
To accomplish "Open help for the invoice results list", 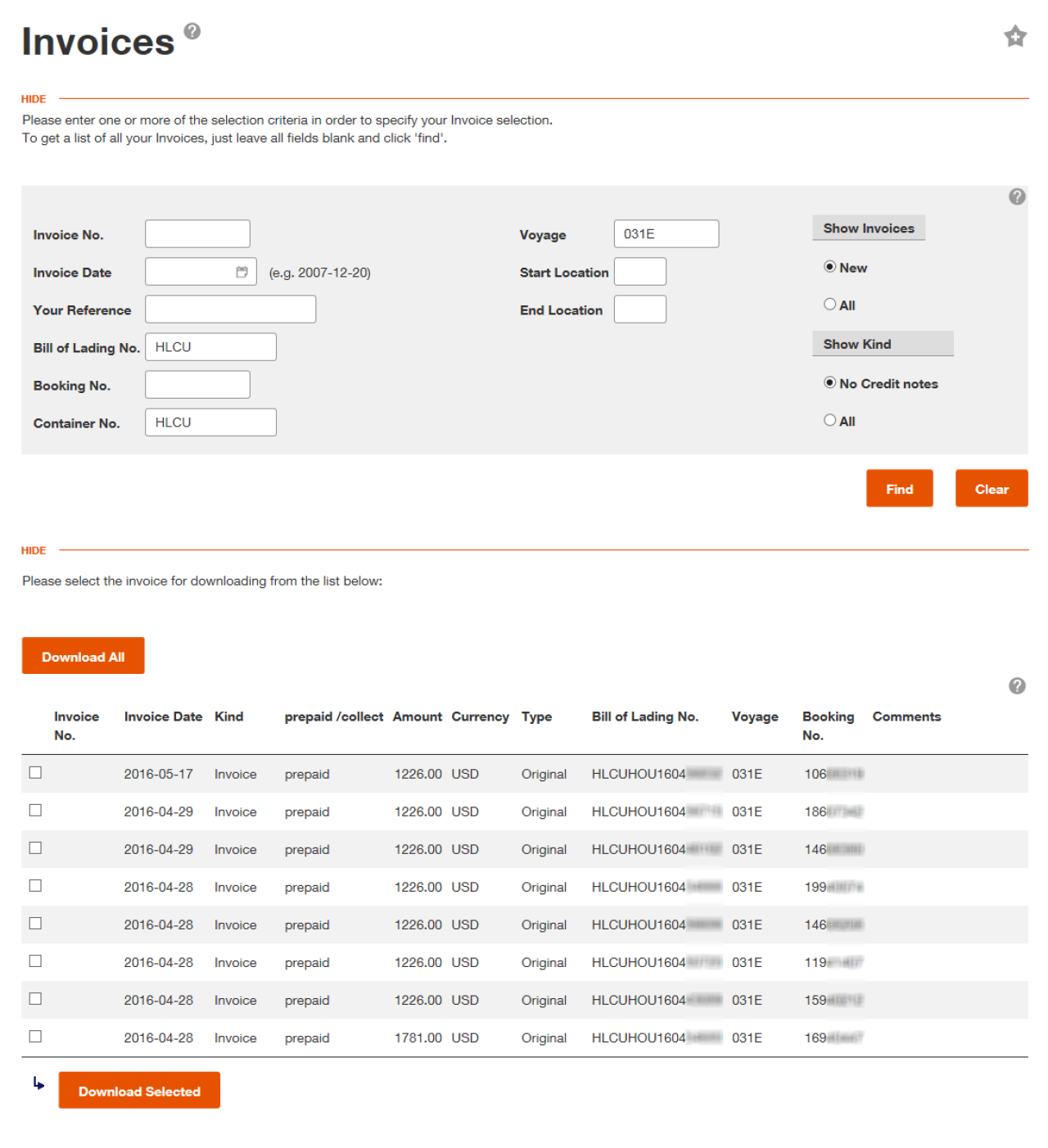I will (x=1016, y=685).
